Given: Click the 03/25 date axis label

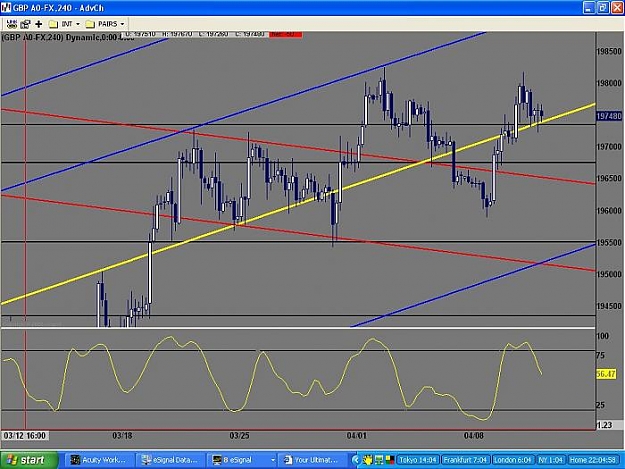Looking at the screenshot, I should click(x=239, y=436).
